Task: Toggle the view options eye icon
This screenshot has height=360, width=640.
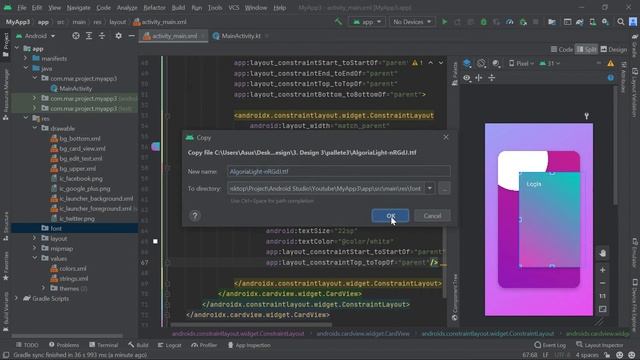Action: (x=467, y=78)
